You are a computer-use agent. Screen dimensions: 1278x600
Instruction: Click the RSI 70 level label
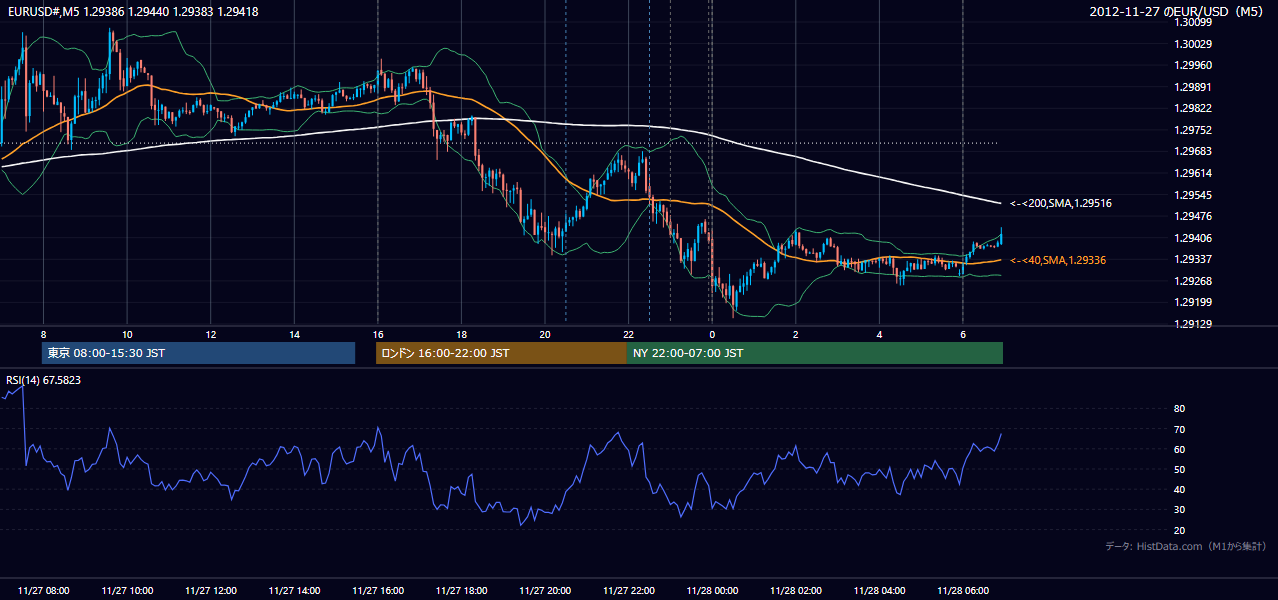pyautogui.click(x=1179, y=429)
